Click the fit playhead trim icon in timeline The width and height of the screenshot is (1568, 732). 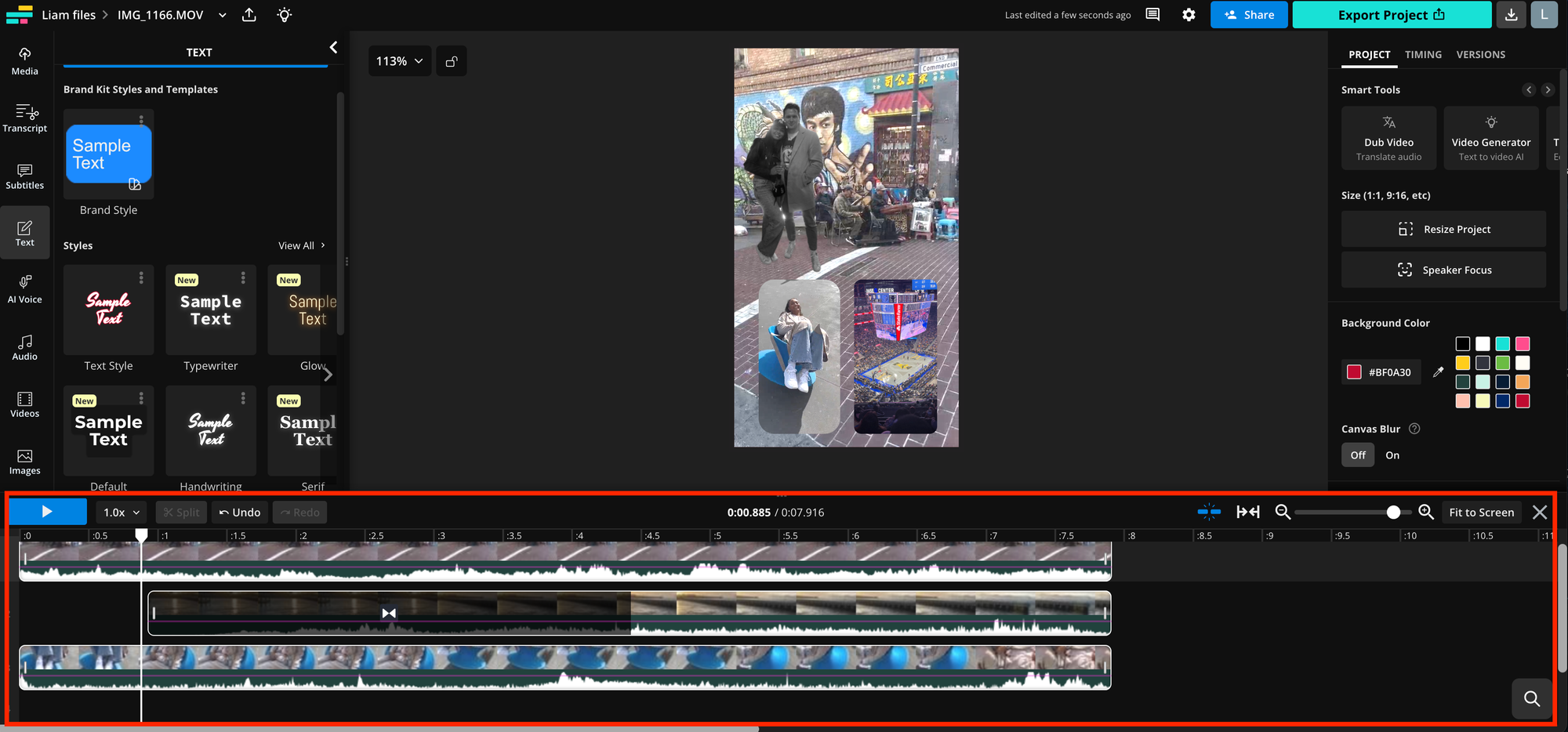click(x=1248, y=512)
